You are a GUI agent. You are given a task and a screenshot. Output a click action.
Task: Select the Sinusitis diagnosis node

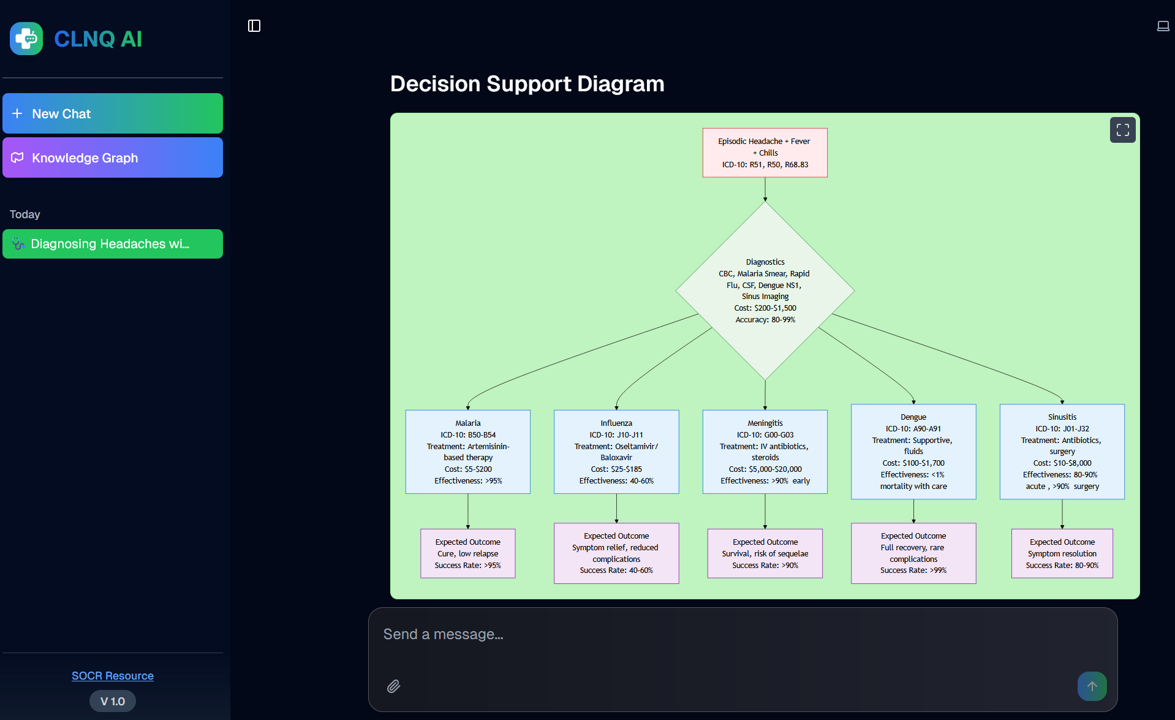point(1061,451)
